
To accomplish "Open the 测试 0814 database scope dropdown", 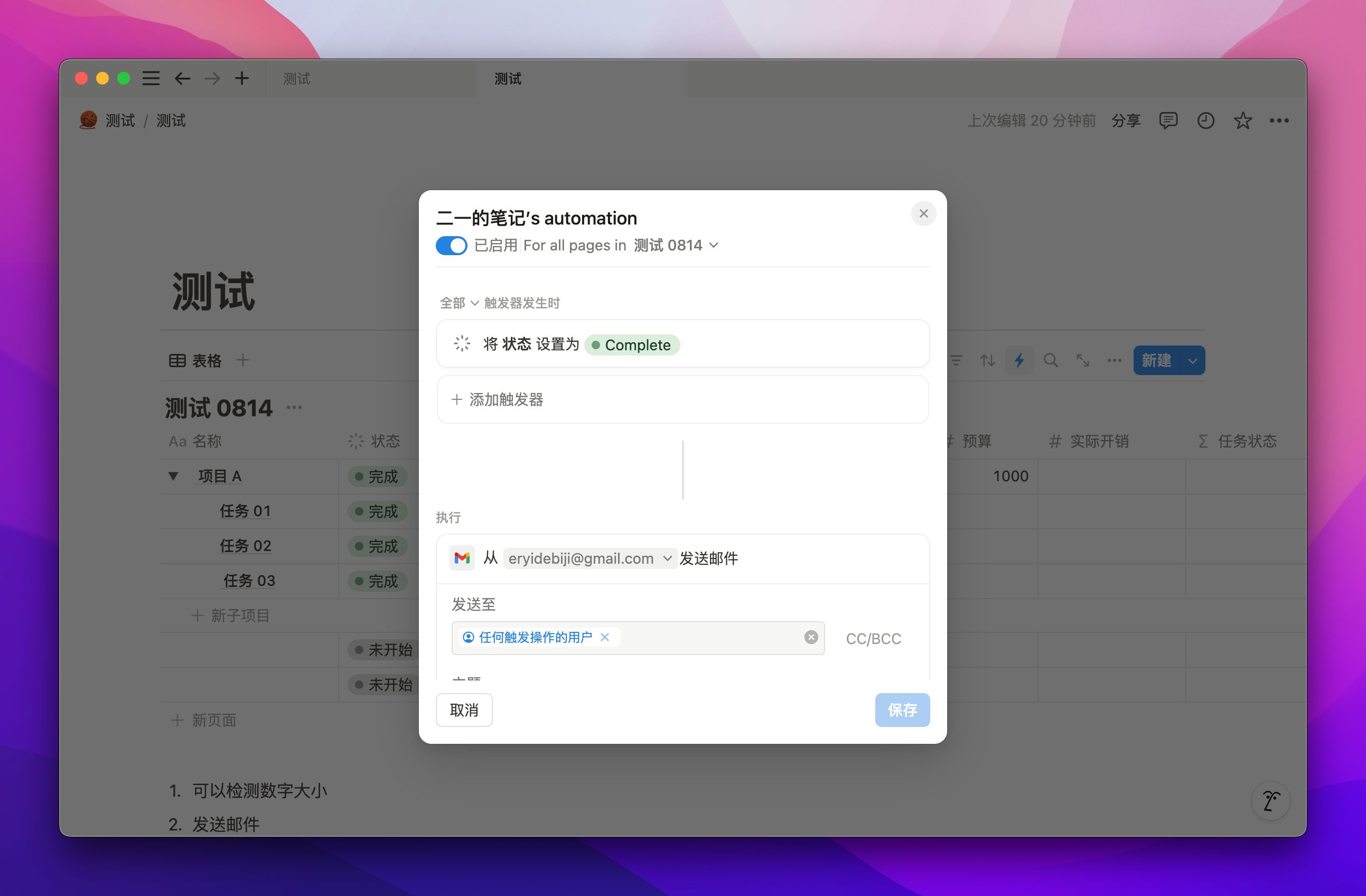I will point(676,246).
